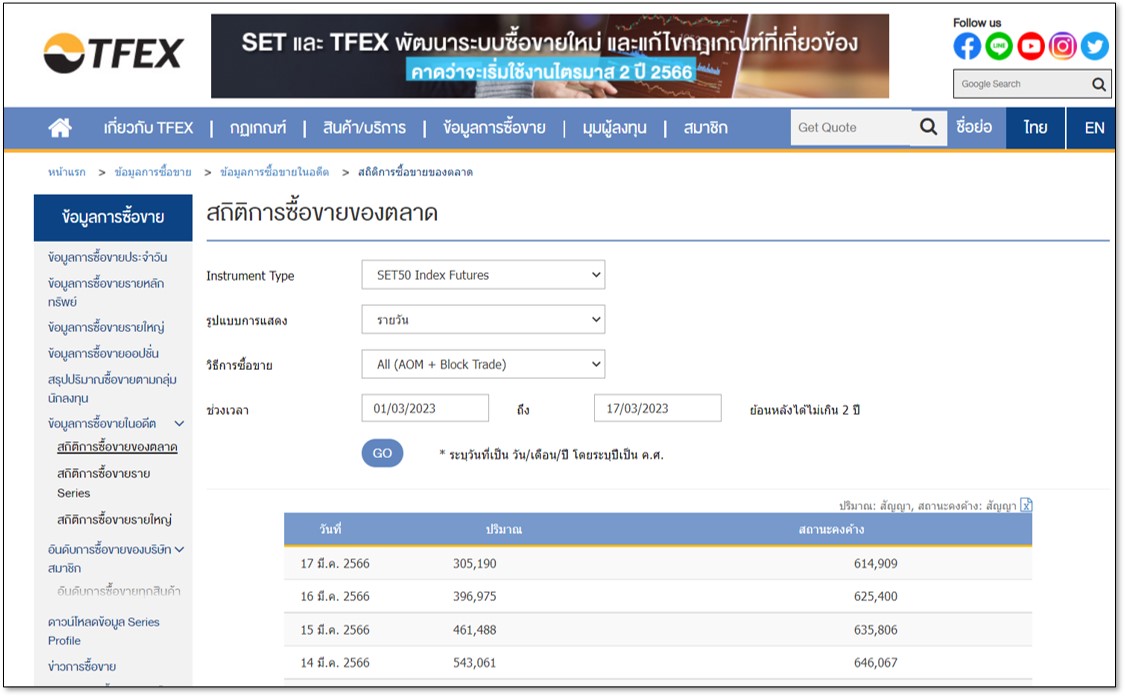The width and height of the screenshot is (1125, 696).
Task: Click the ข้อมูลการซื้อขาย breadcrumb link
Action: coord(153,172)
